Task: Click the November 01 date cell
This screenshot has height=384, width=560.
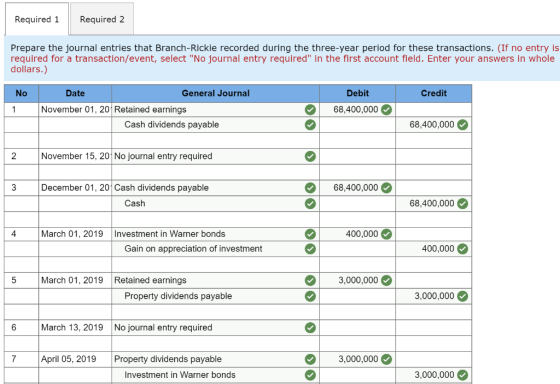Action: point(75,110)
